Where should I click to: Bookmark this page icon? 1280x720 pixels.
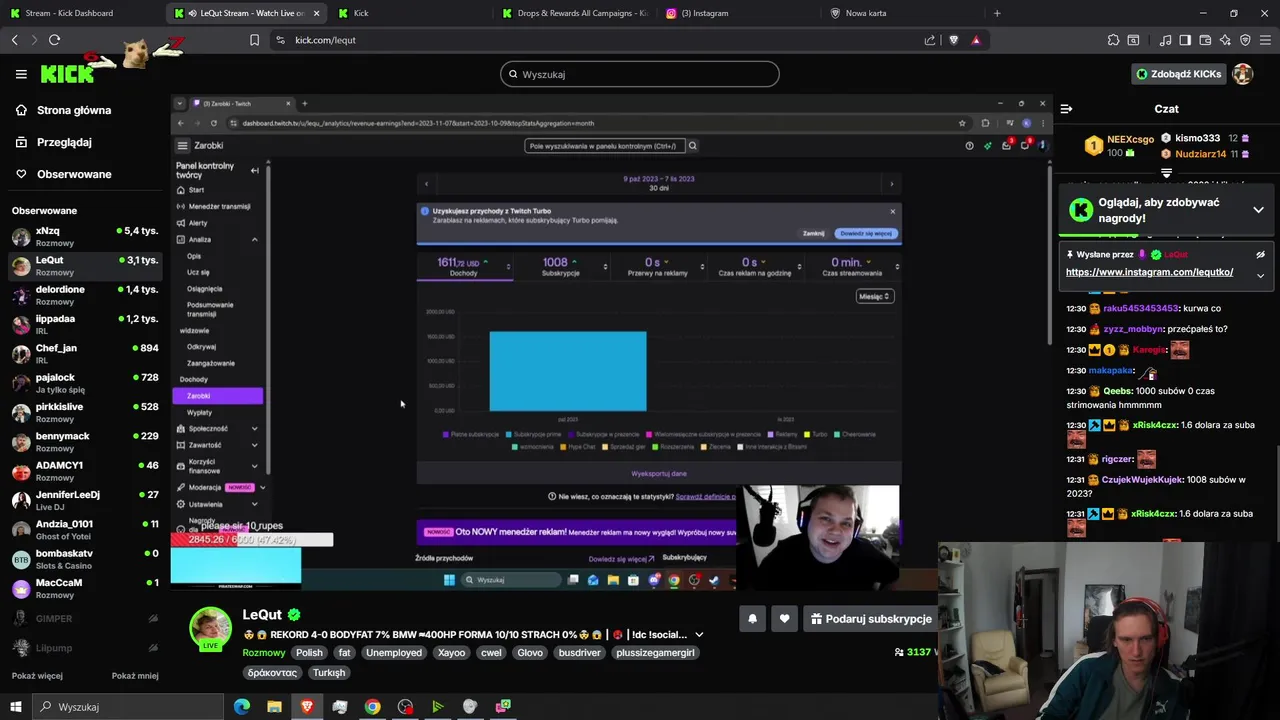click(x=254, y=40)
